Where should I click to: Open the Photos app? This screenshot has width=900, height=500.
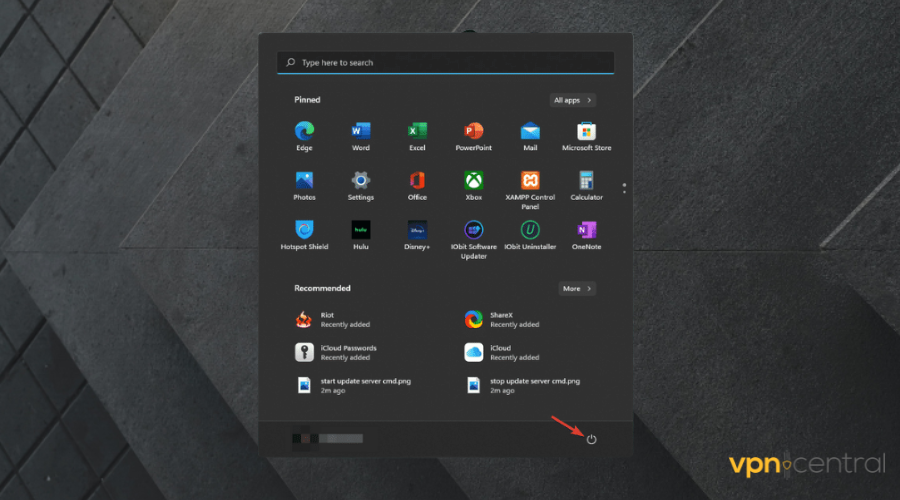point(304,181)
